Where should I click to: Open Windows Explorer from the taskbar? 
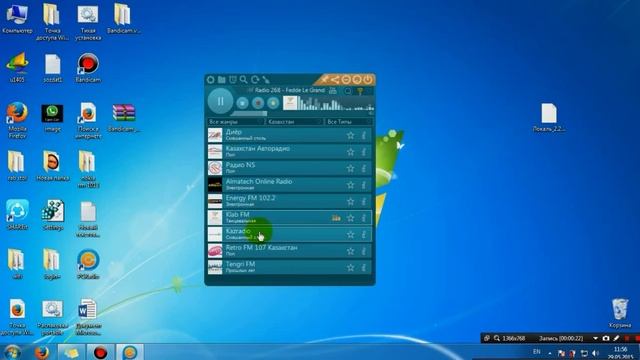[x=71, y=352]
